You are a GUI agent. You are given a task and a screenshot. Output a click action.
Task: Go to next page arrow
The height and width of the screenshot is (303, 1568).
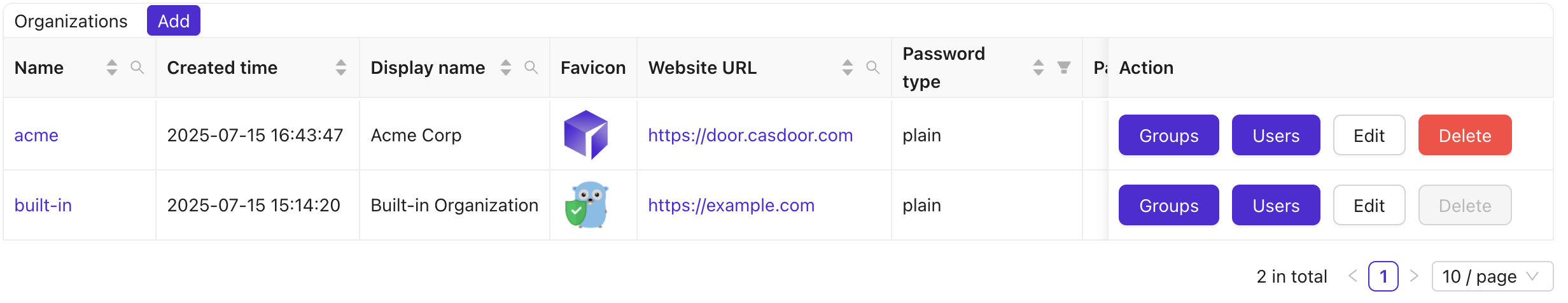(x=1414, y=276)
